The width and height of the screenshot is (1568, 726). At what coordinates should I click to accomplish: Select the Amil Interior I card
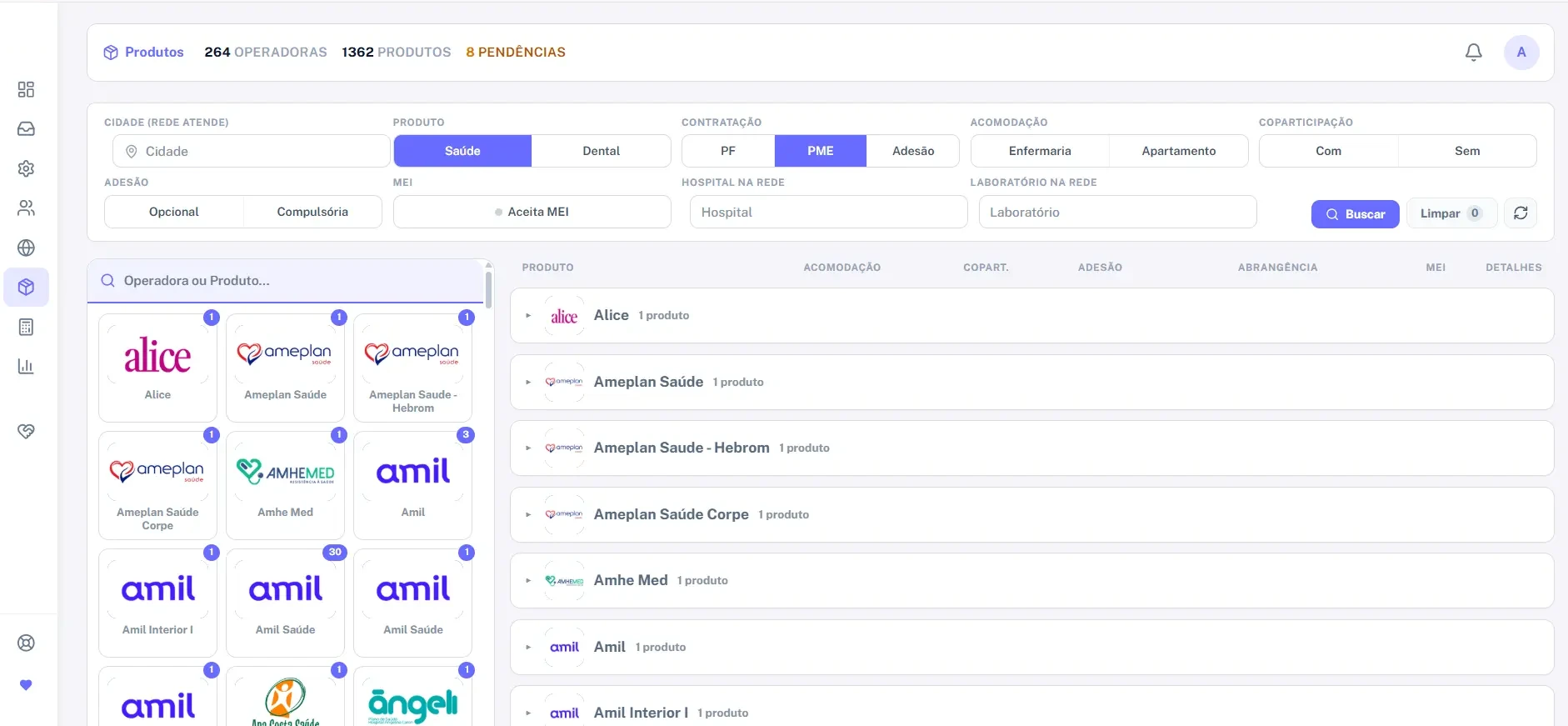coord(157,603)
